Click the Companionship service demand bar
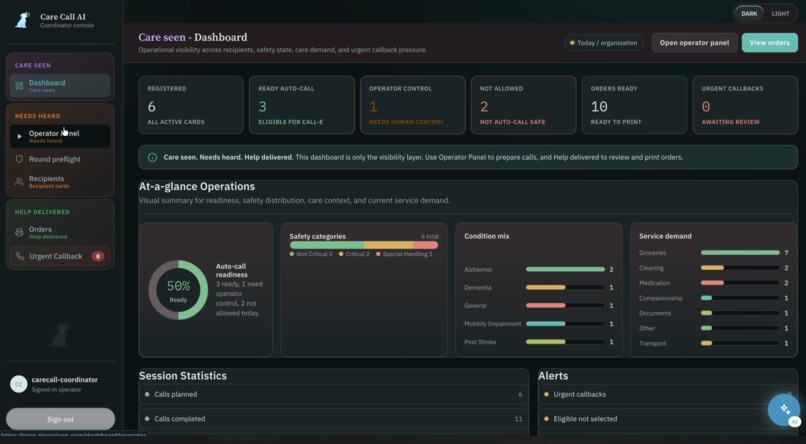 740,298
